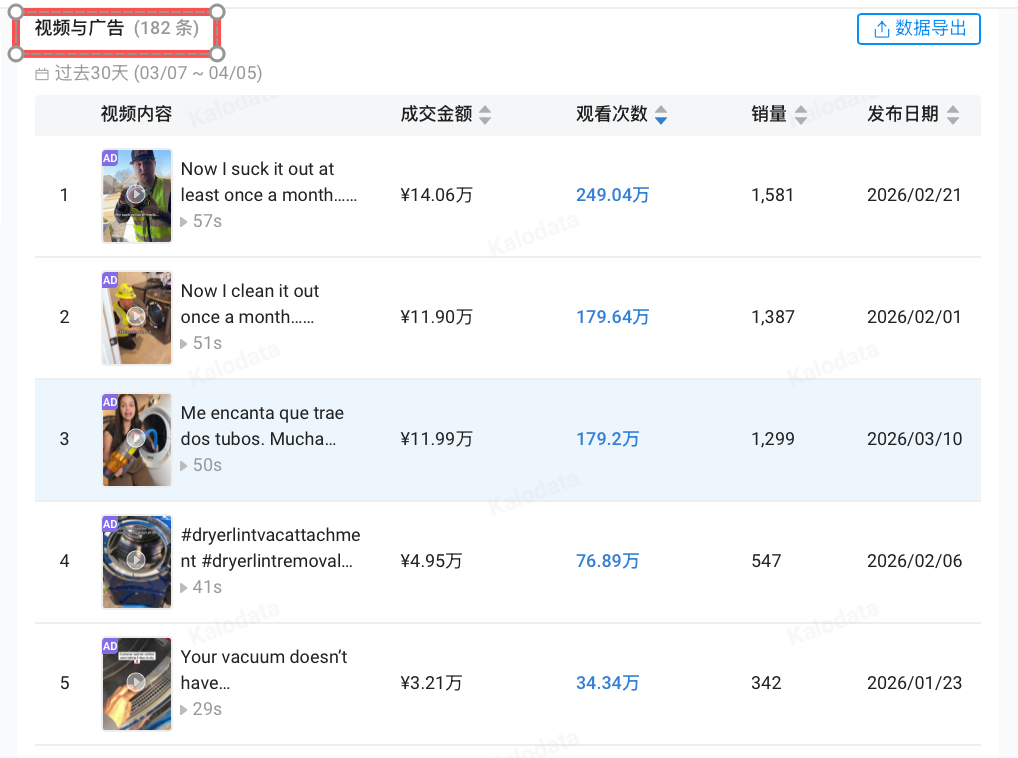Click the AD badge on row 1 thumbnail
The image size is (1018, 758).
click(110, 157)
